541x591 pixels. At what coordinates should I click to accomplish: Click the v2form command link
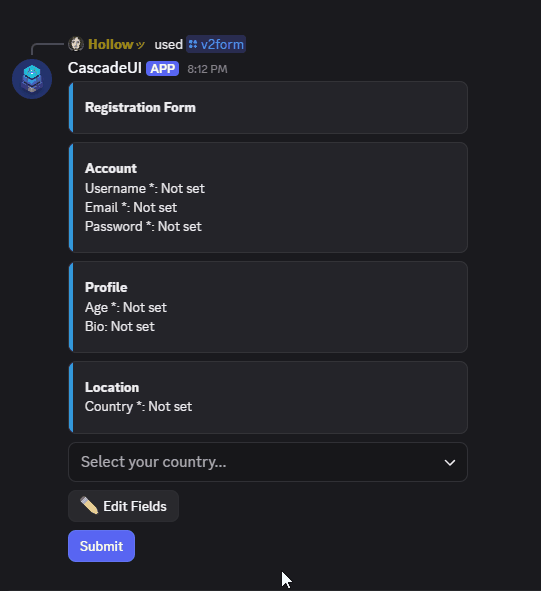pyautogui.click(x=216, y=44)
